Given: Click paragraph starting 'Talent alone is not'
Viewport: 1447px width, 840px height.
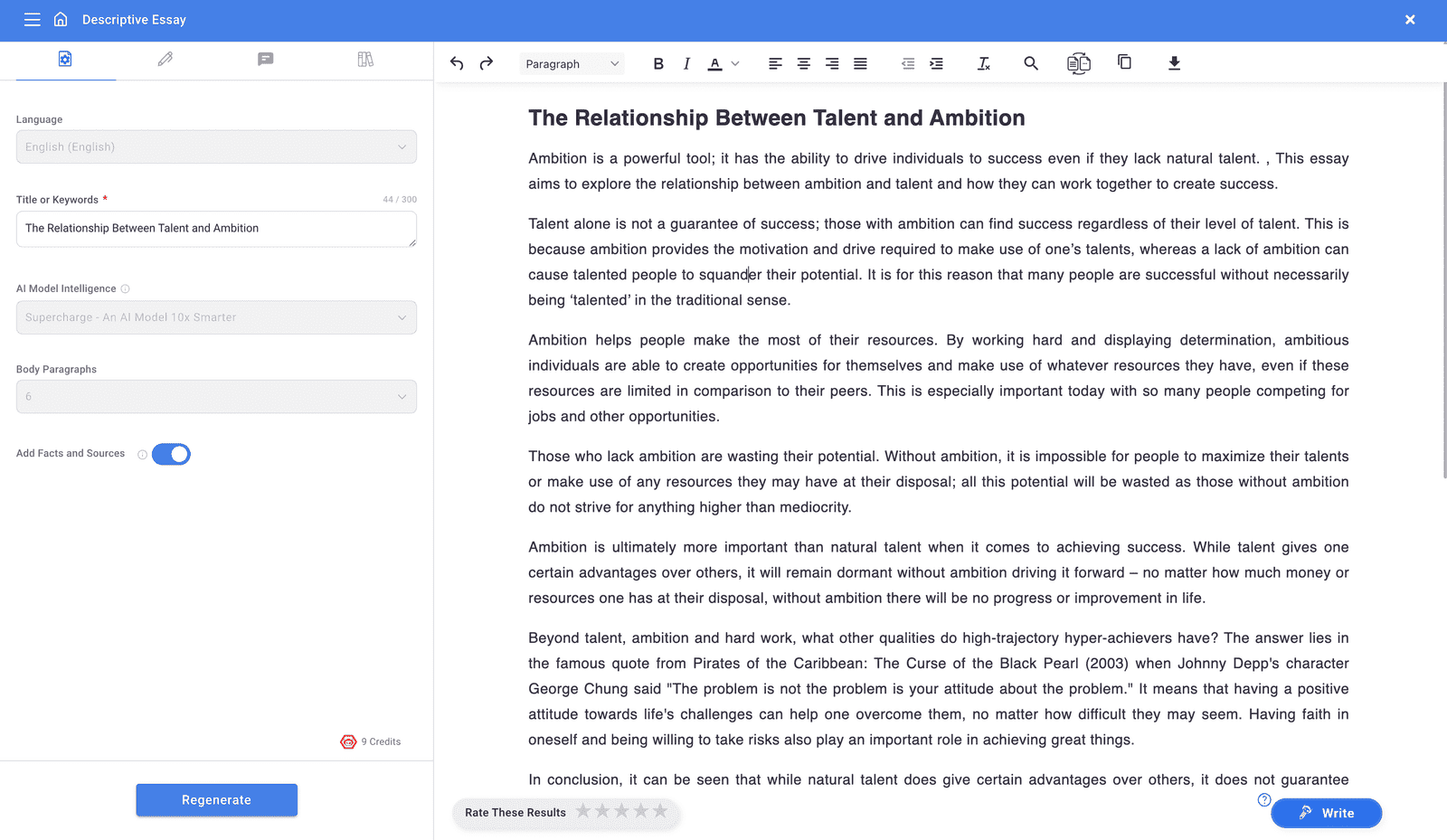Looking at the screenshot, I should 939,262.
